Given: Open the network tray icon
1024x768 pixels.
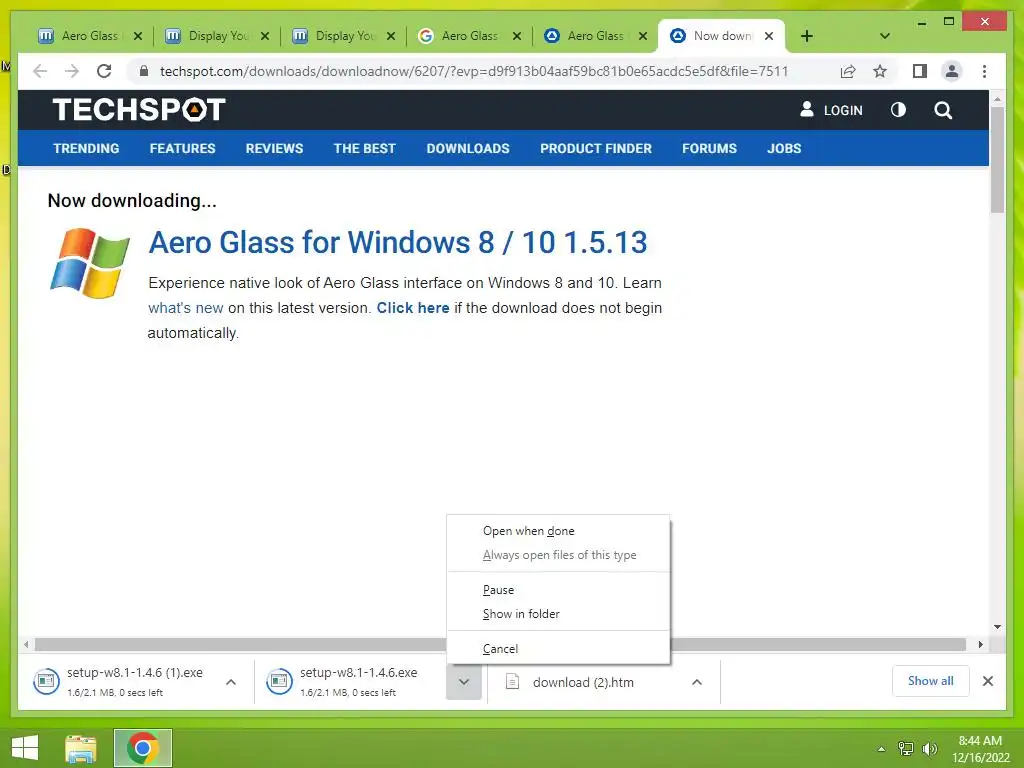Looking at the screenshot, I should pos(906,749).
